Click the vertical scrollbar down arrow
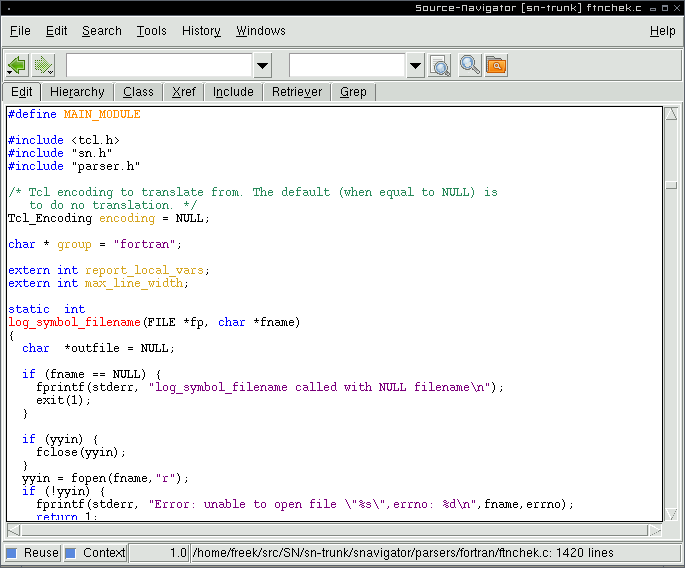Screen dimensions: 685x568 pos(672,512)
